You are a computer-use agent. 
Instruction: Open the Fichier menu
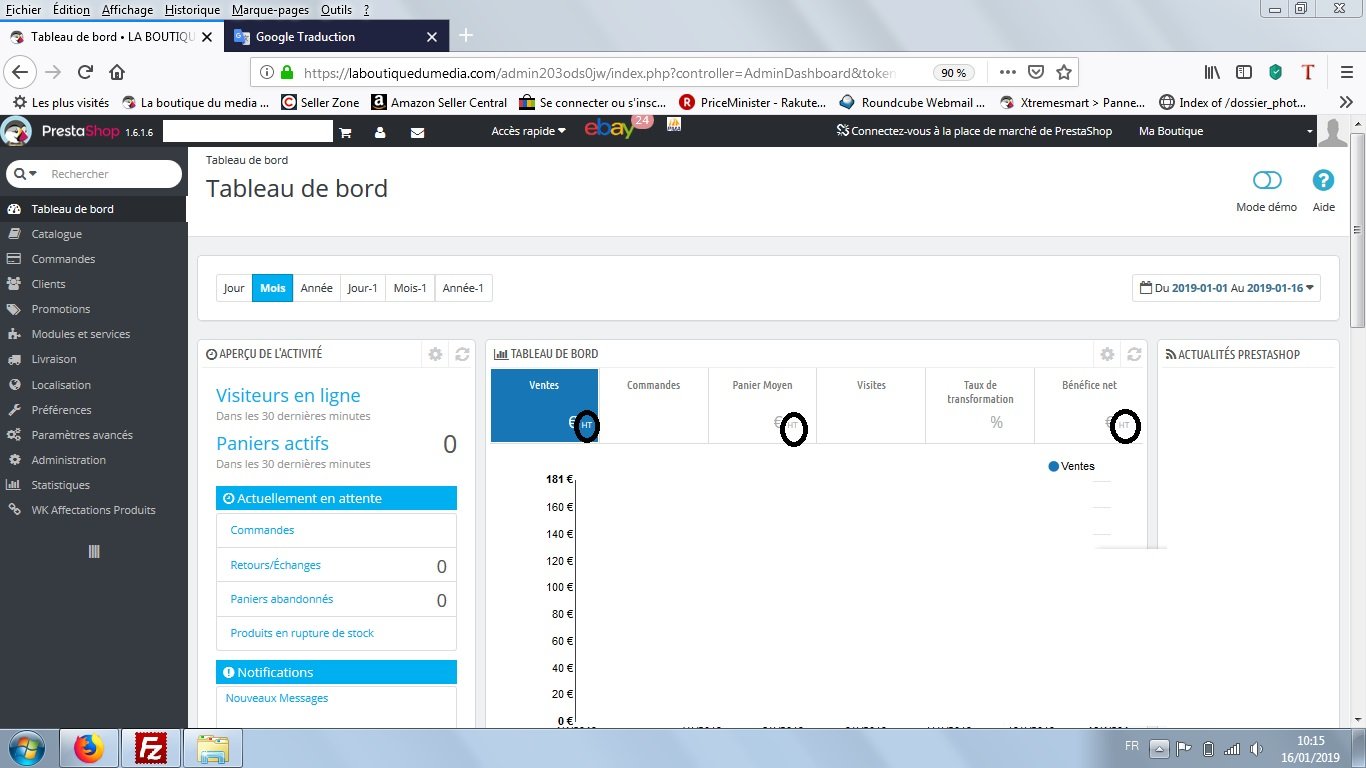24,9
